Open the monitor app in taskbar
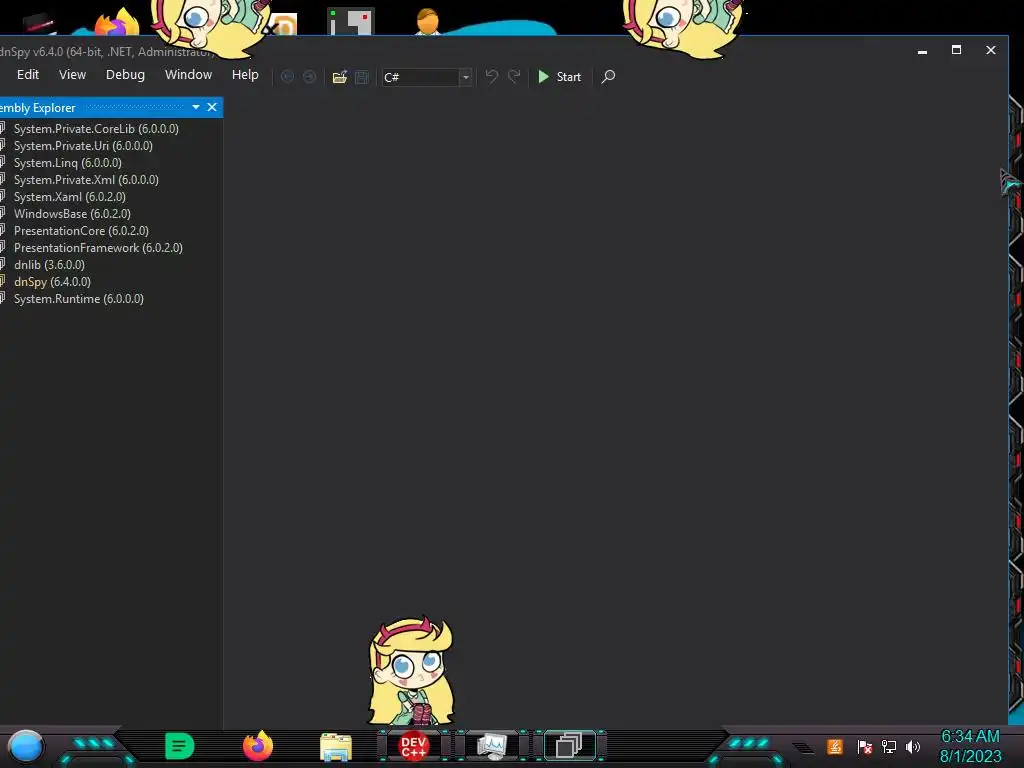 492,746
